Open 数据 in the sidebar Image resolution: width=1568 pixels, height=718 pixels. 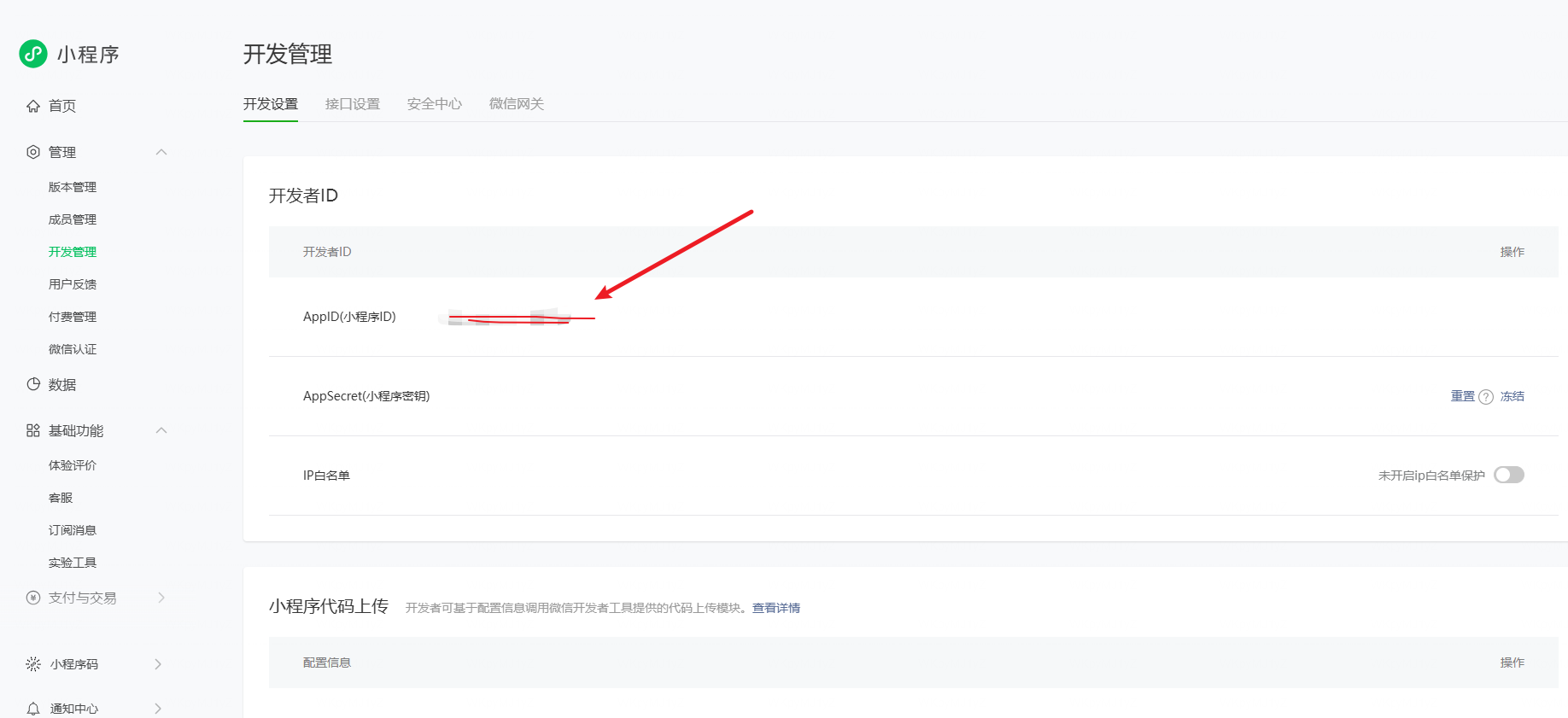62,384
